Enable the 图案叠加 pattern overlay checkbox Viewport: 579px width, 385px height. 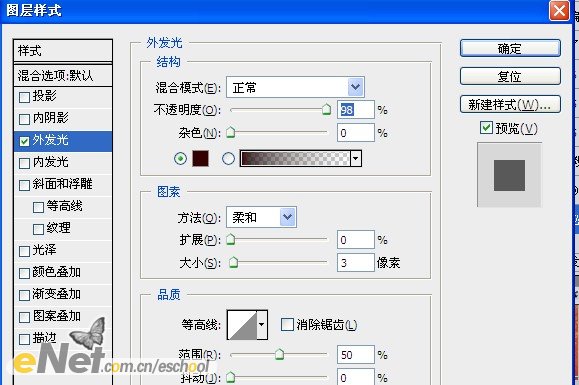24,317
